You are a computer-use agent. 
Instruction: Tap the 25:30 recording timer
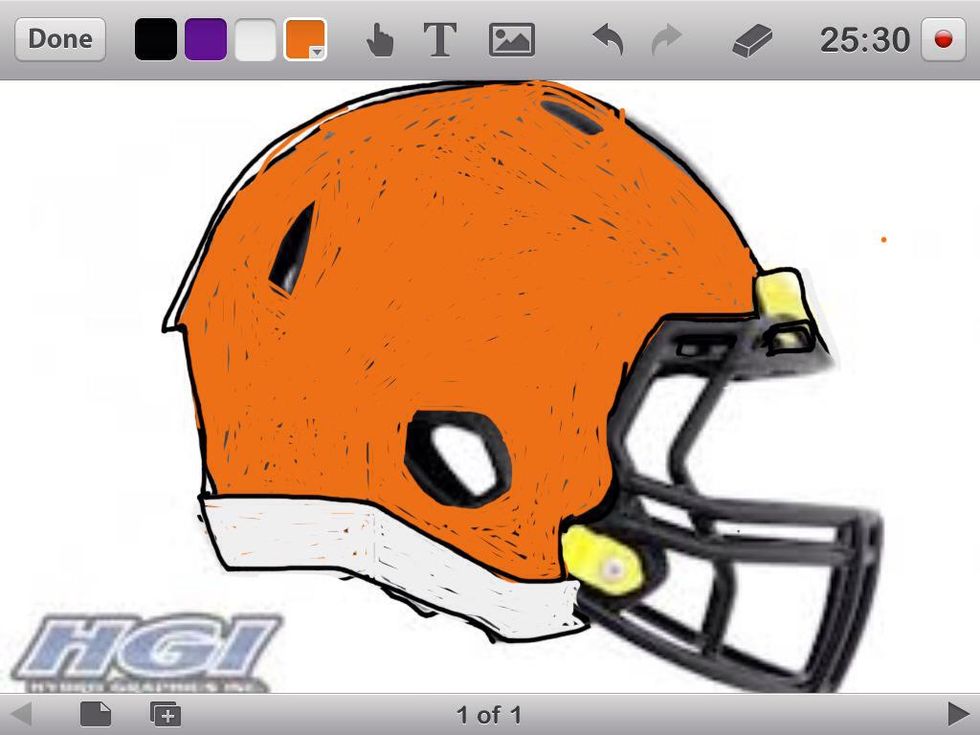[x=864, y=40]
